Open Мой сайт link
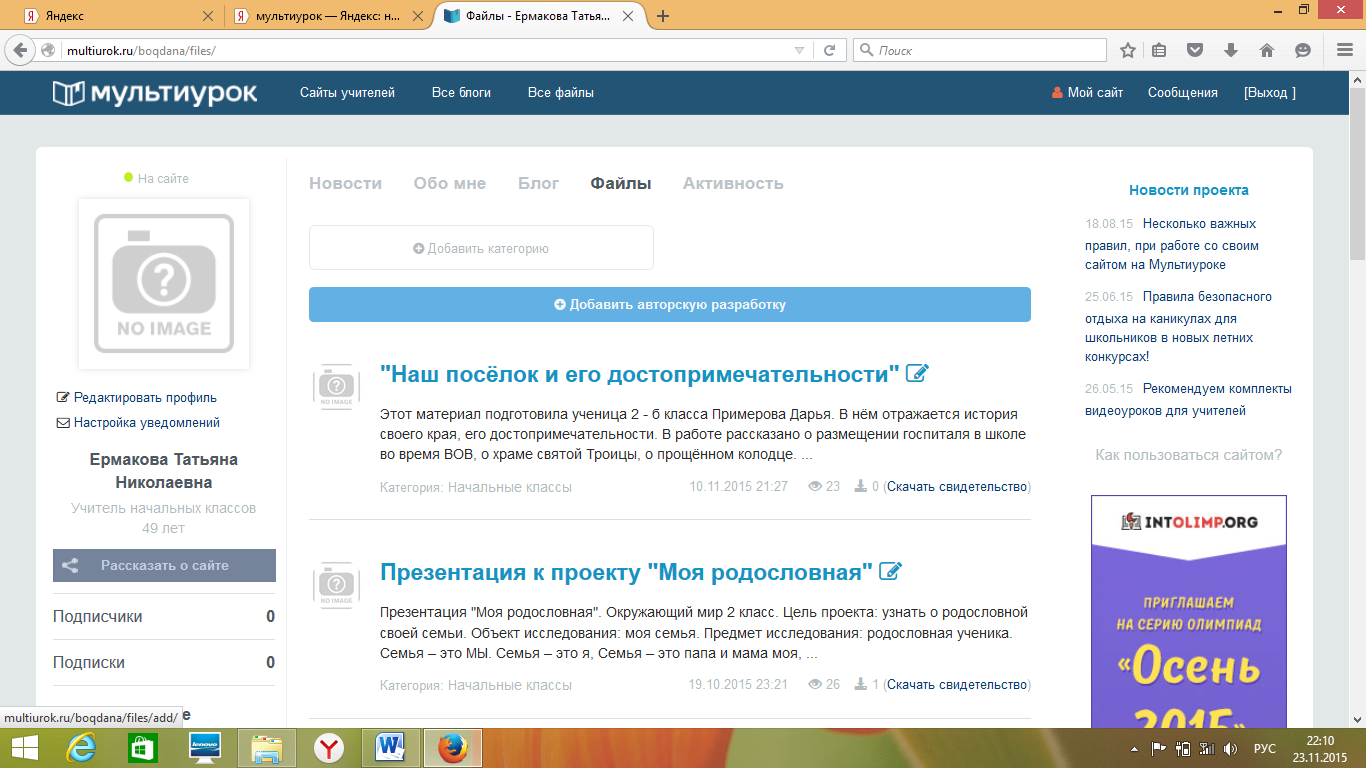The width and height of the screenshot is (1366, 768). (x=1088, y=93)
